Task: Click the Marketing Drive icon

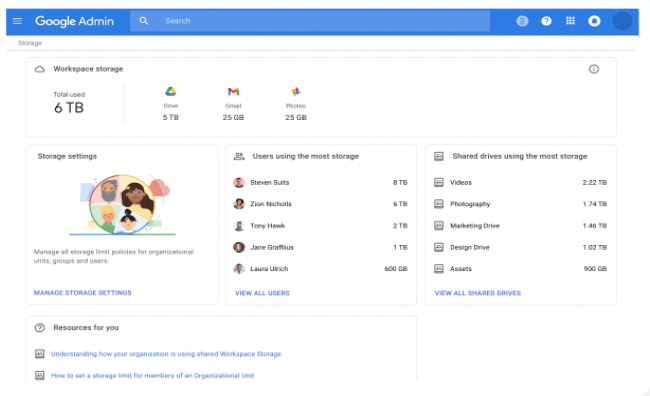Action: 439,226
